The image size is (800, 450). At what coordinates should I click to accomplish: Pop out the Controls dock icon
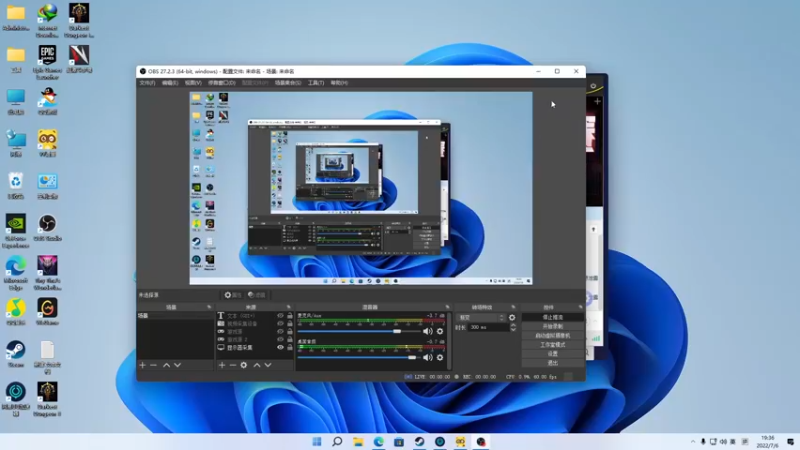tap(581, 307)
